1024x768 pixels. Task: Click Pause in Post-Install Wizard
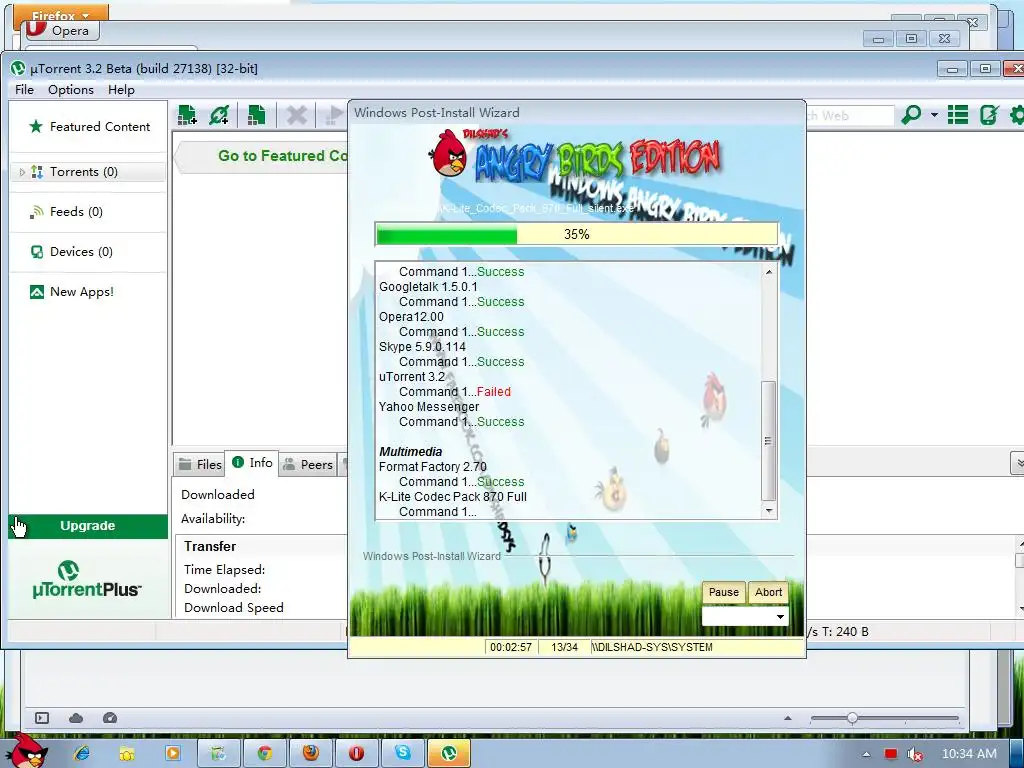724,592
